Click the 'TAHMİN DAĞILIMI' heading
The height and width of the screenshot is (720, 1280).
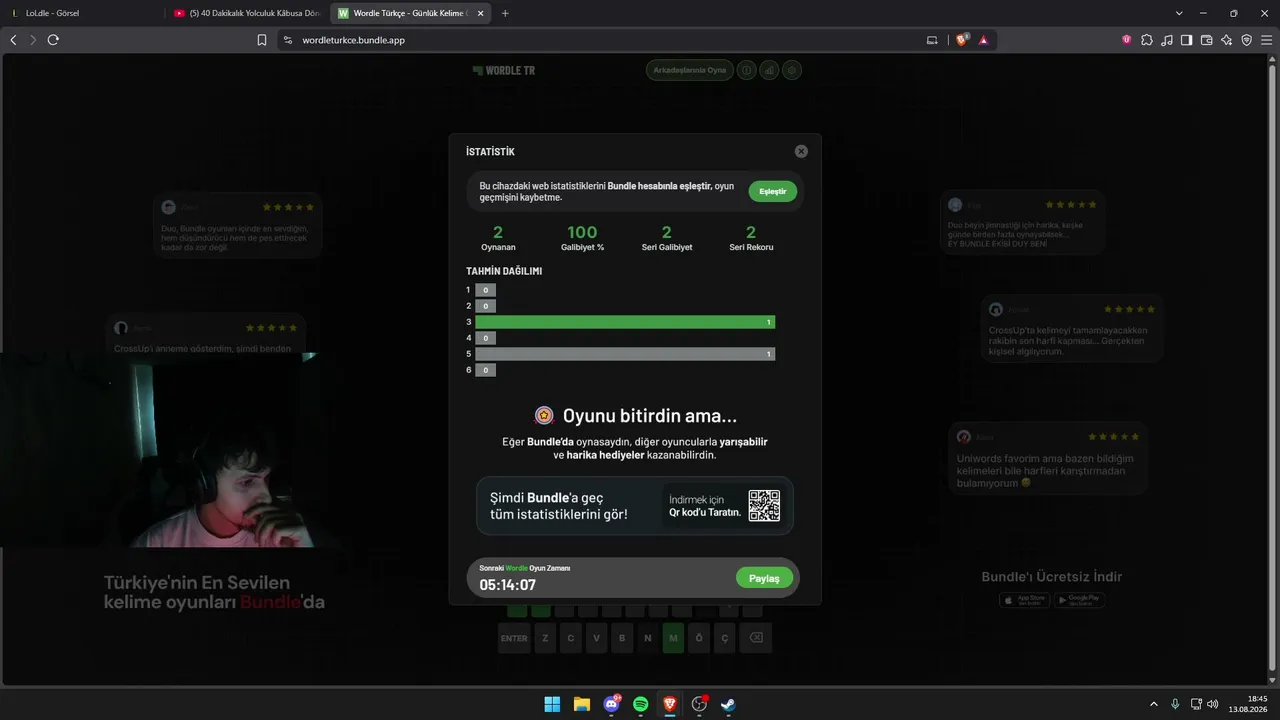(x=504, y=271)
